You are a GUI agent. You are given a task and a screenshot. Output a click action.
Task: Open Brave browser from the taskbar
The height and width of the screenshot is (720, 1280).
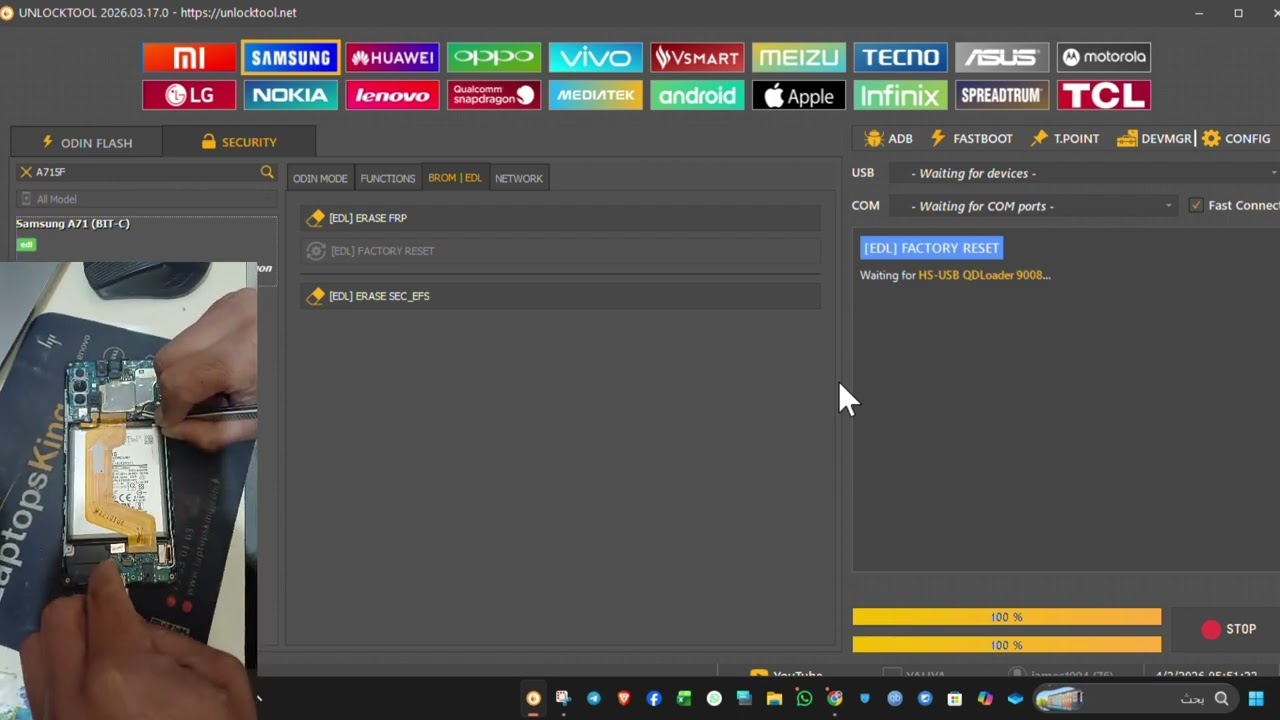tap(624, 699)
